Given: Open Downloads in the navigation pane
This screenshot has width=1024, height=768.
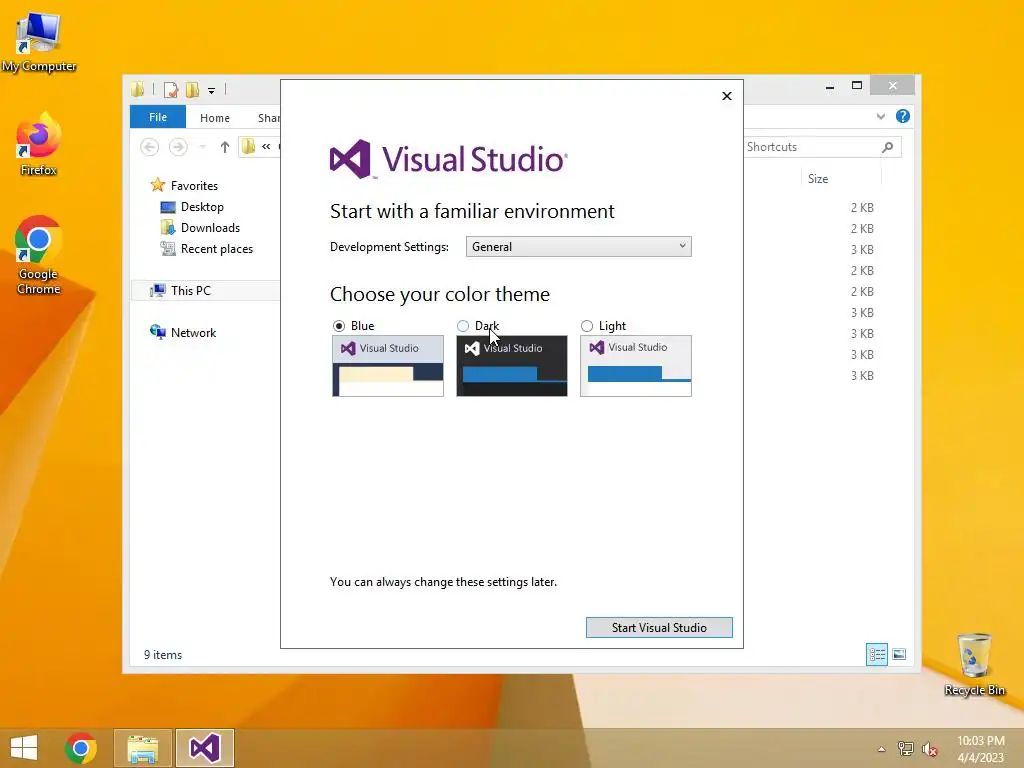Looking at the screenshot, I should click(200, 228).
